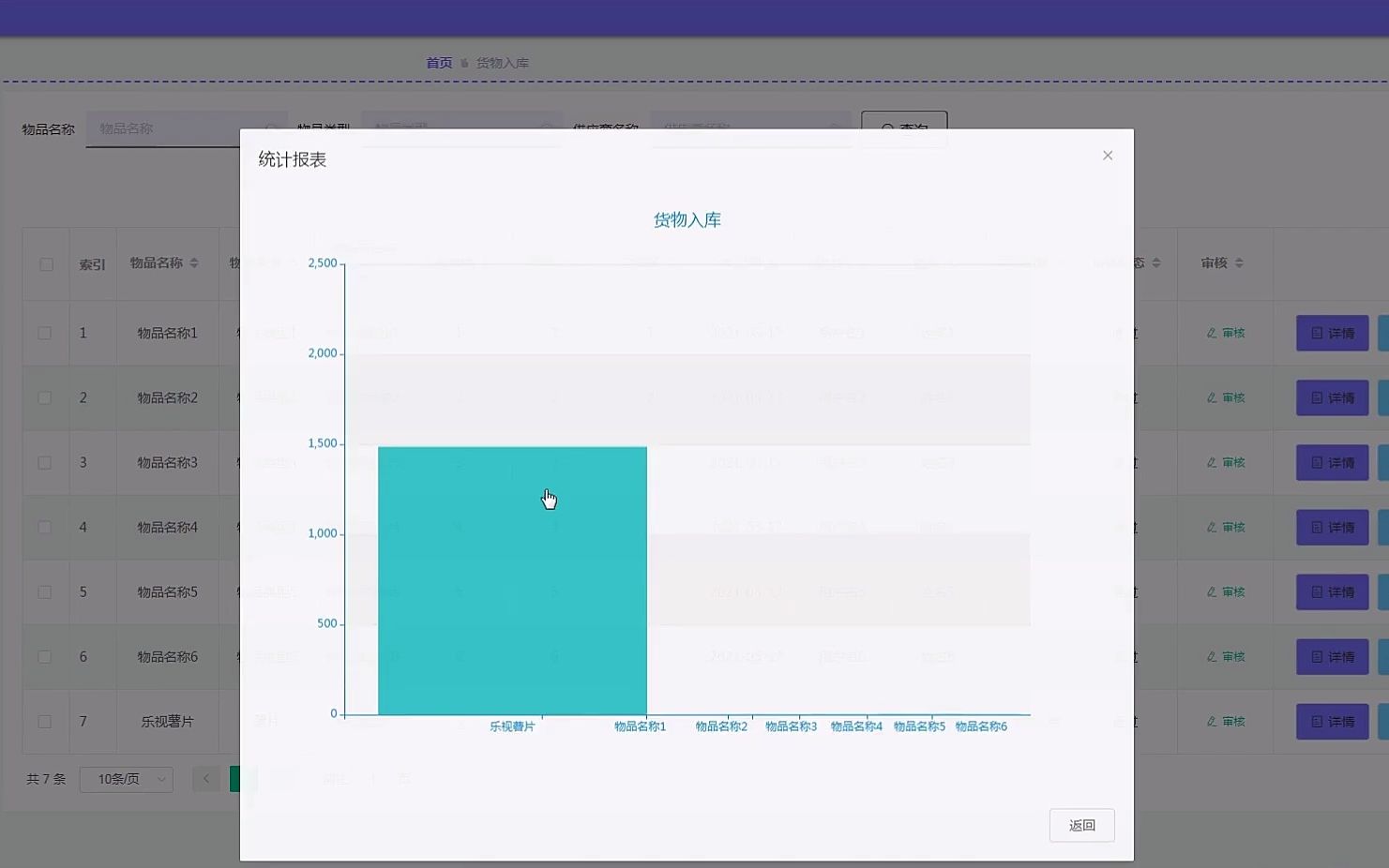Click the 物品名称2 cell in table
The image size is (1389, 868).
coord(168,397)
